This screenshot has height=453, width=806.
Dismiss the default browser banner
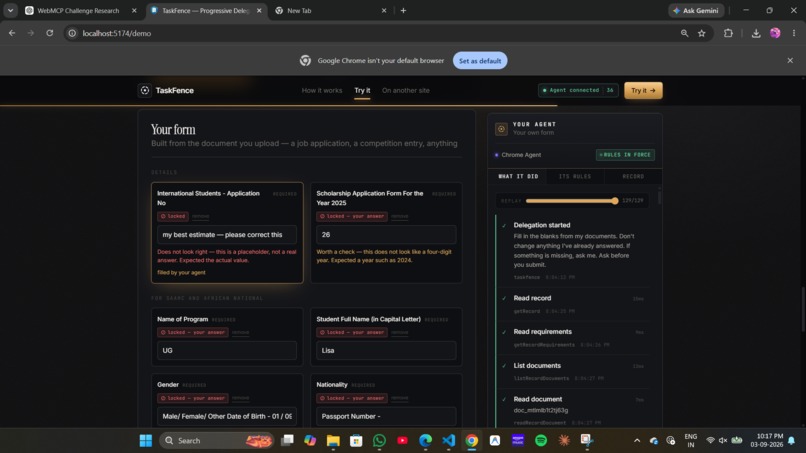pos(790,60)
